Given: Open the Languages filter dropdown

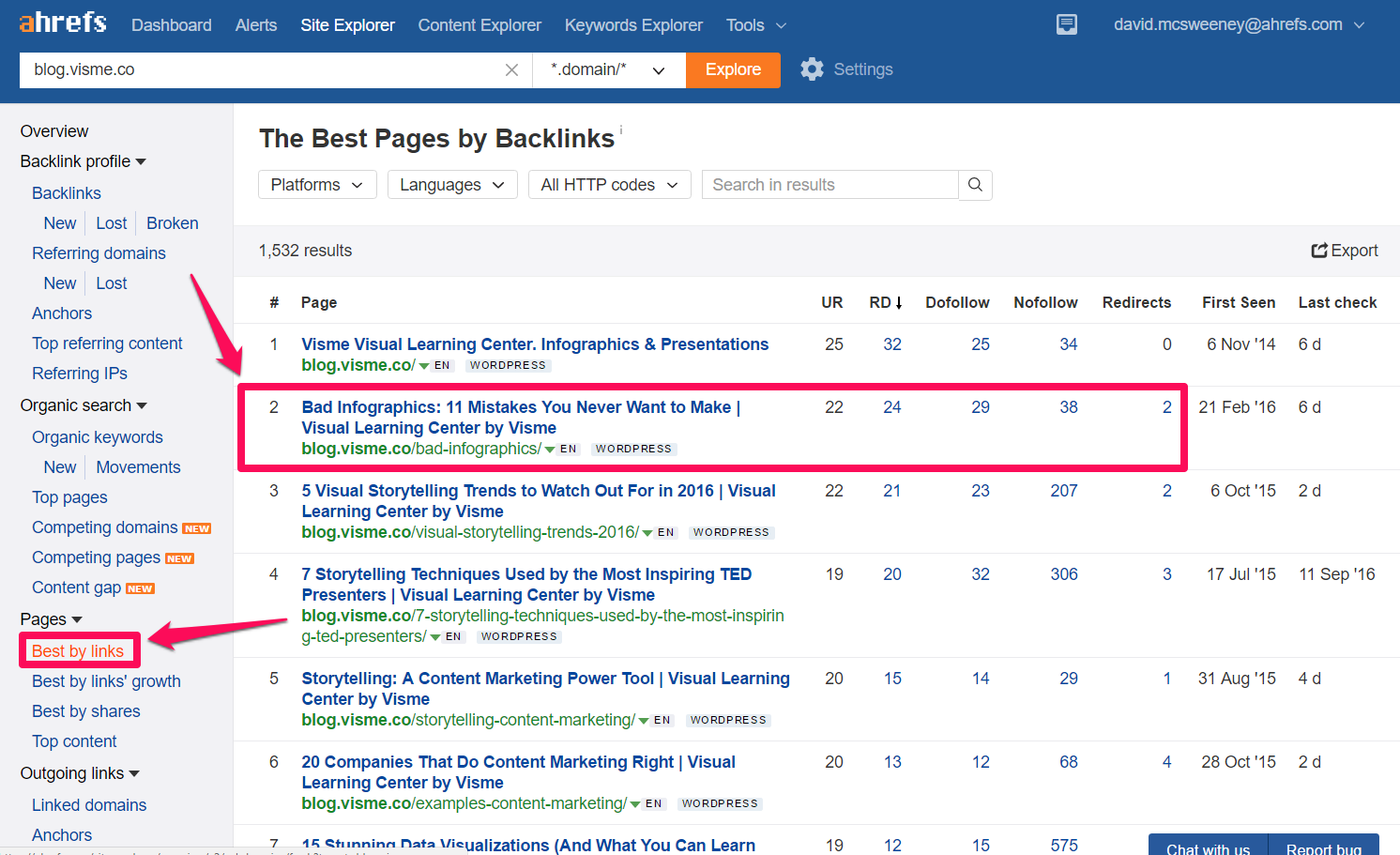Looking at the screenshot, I should pyautogui.click(x=451, y=185).
